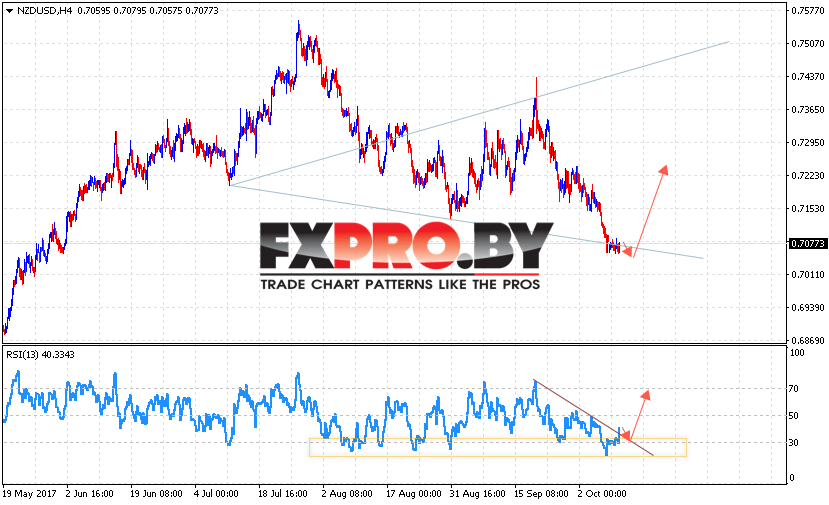Click the 0.70110 price axis label
The height and width of the screenshot is (505, 829).
click(x=807, y=274)
